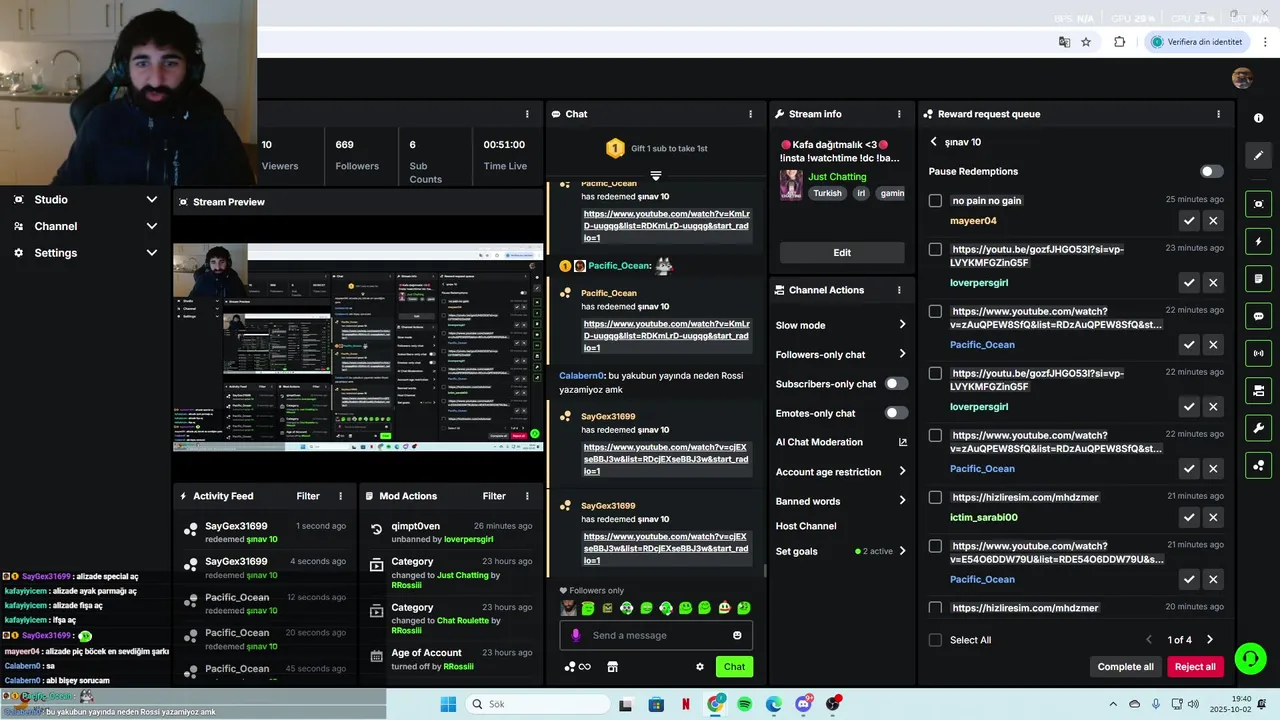Open AI Chat Moderation link
Viewport: 1280px width, 720px height.
[841, 442]
